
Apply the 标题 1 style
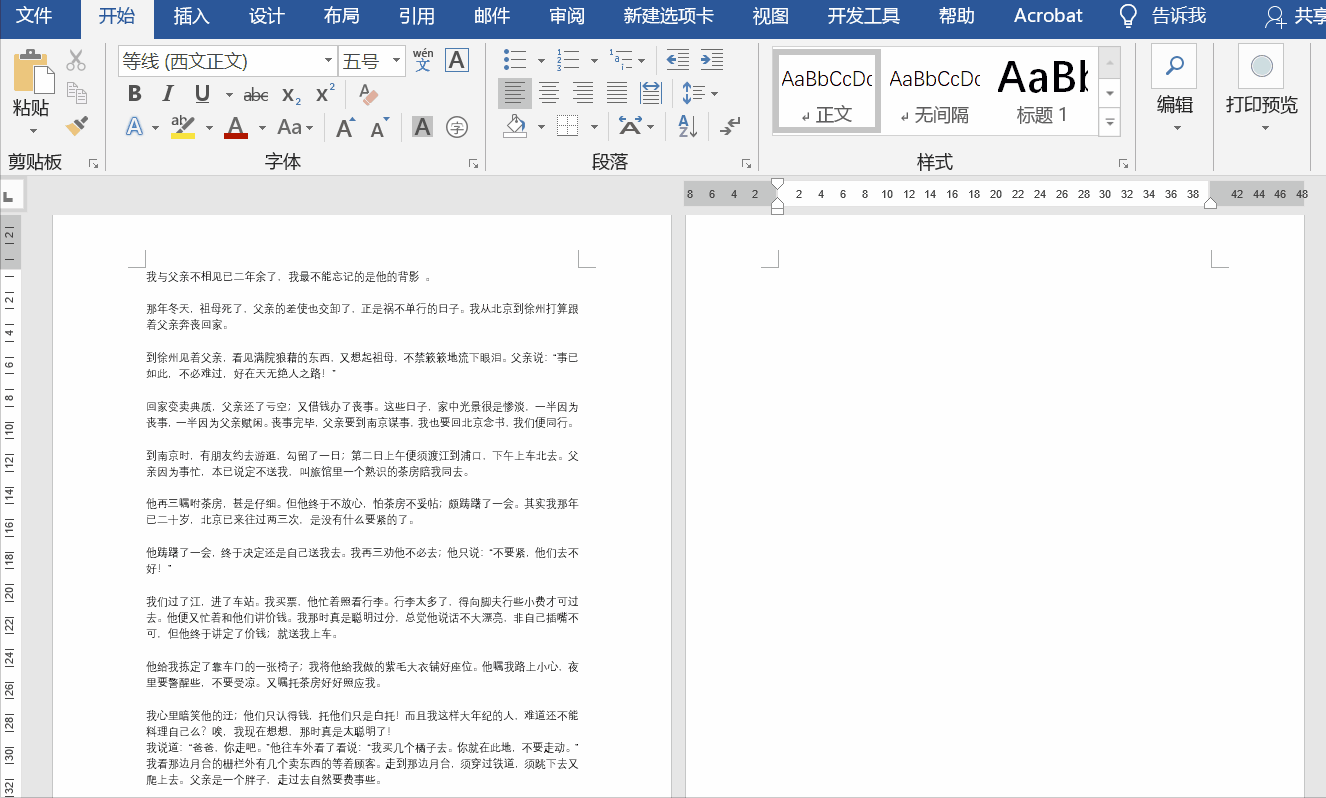(x=1040, y=90)
